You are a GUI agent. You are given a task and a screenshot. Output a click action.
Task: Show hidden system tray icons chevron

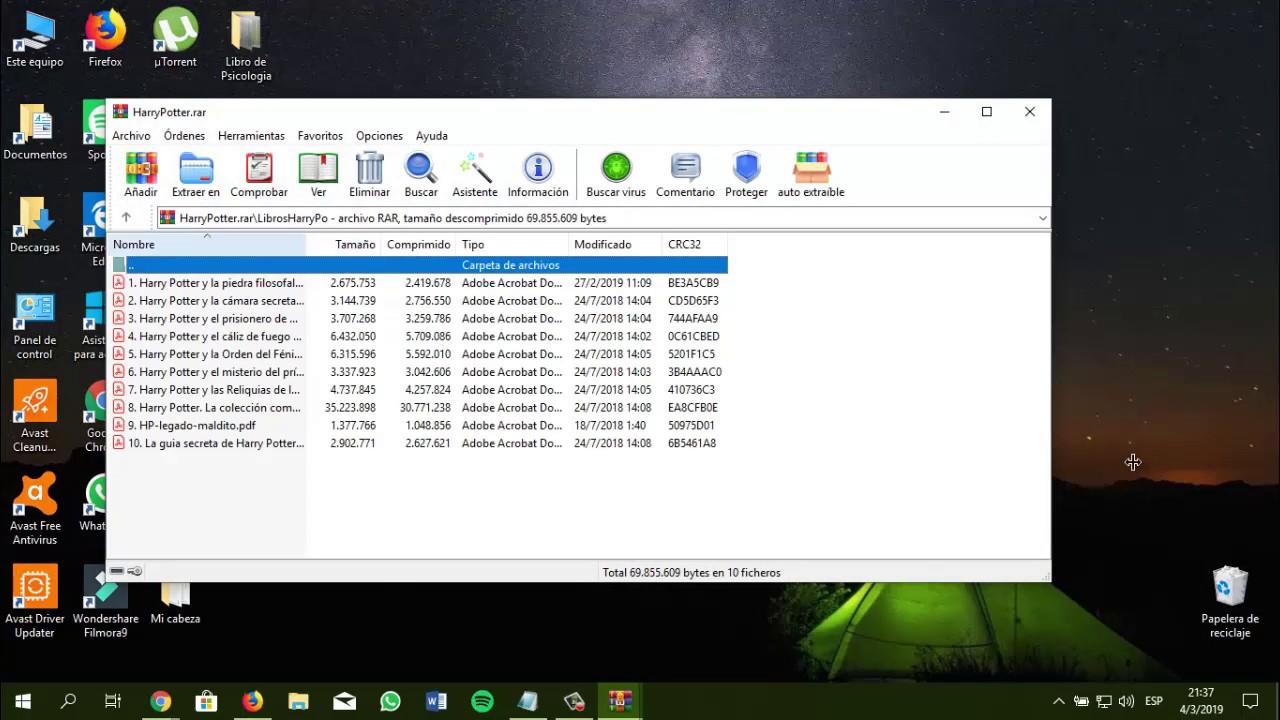pyautogui.click(x=1059, y=701)
